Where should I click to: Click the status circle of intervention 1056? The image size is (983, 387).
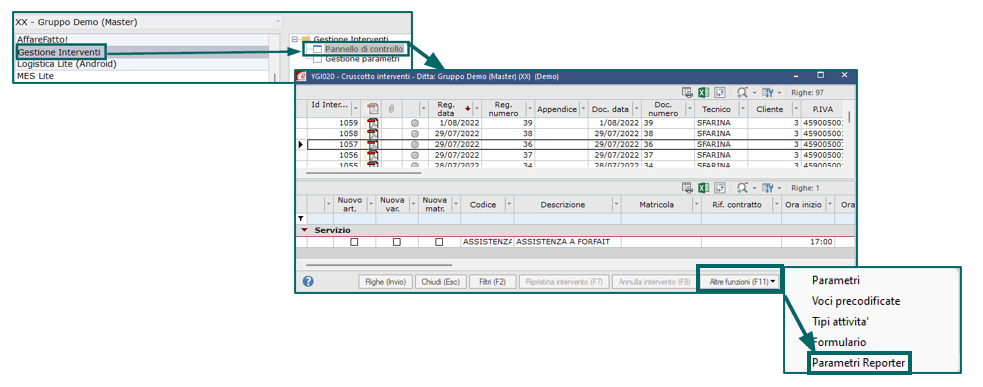pyautogui.click(x=414, y=155)
